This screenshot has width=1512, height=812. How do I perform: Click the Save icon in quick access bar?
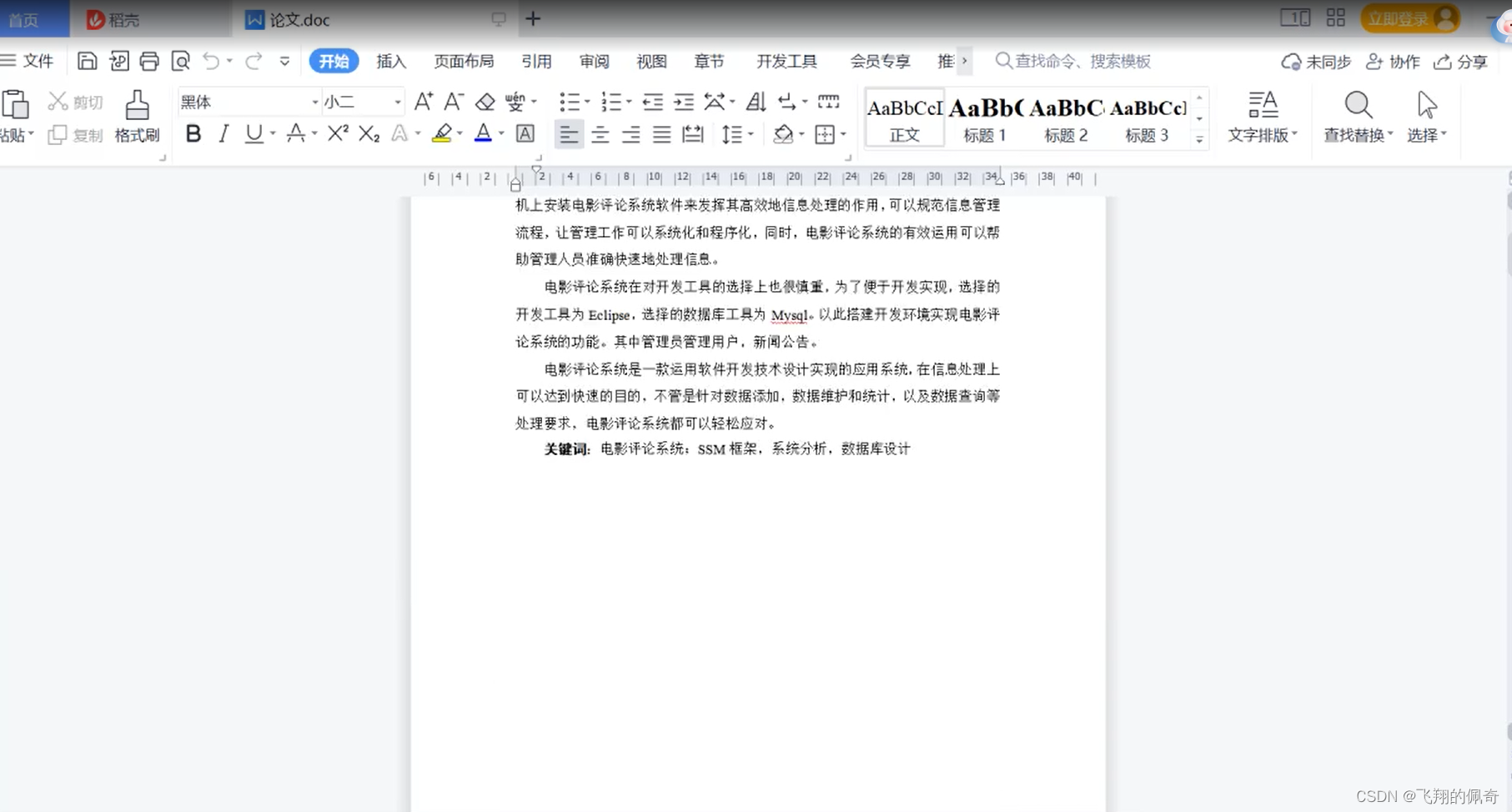click(87, 61)
